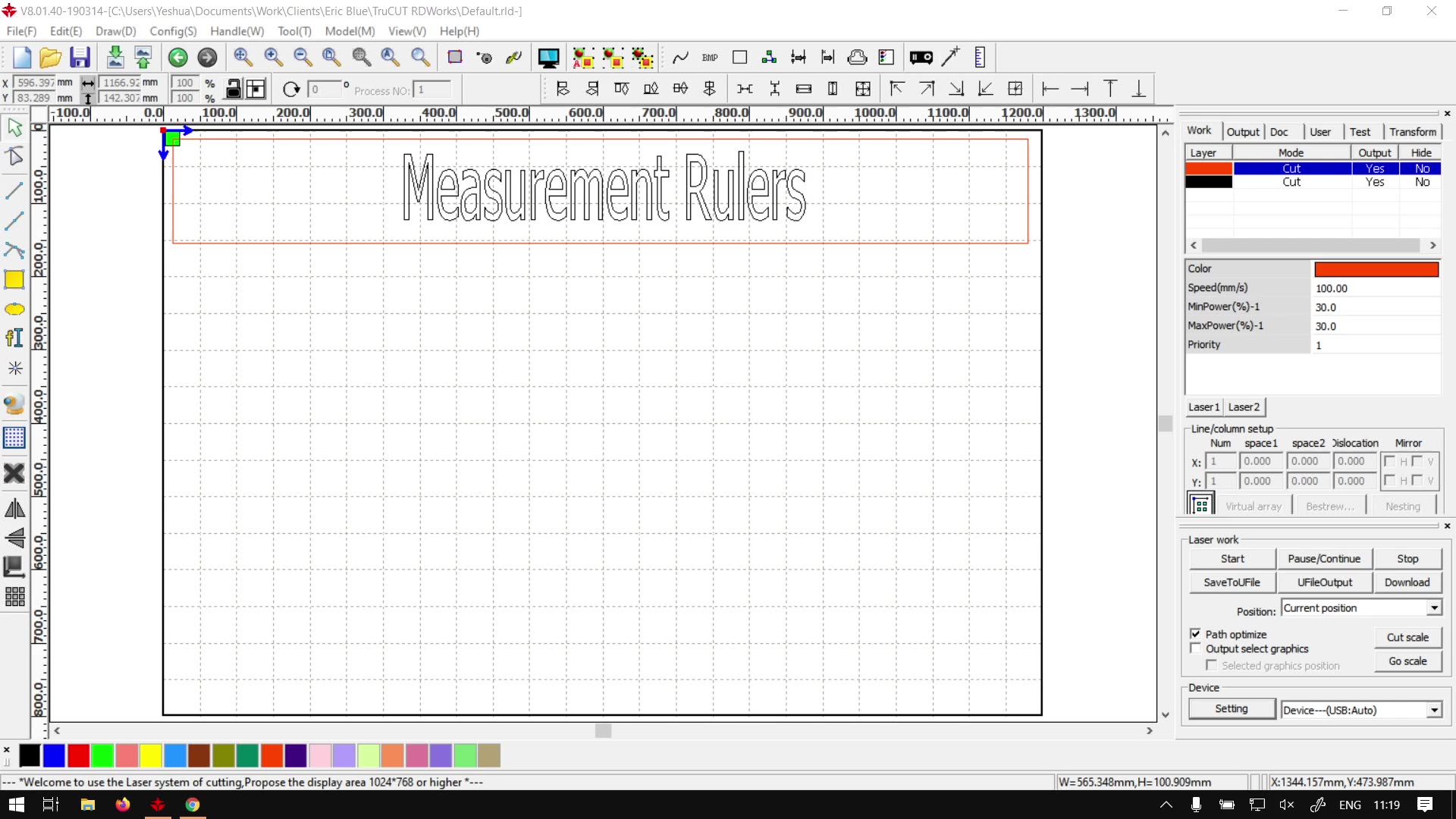The height and width of the screenshot is (819, 1456).
Task: Click the array matrix grid icon
Action: (x=14, y=597)
